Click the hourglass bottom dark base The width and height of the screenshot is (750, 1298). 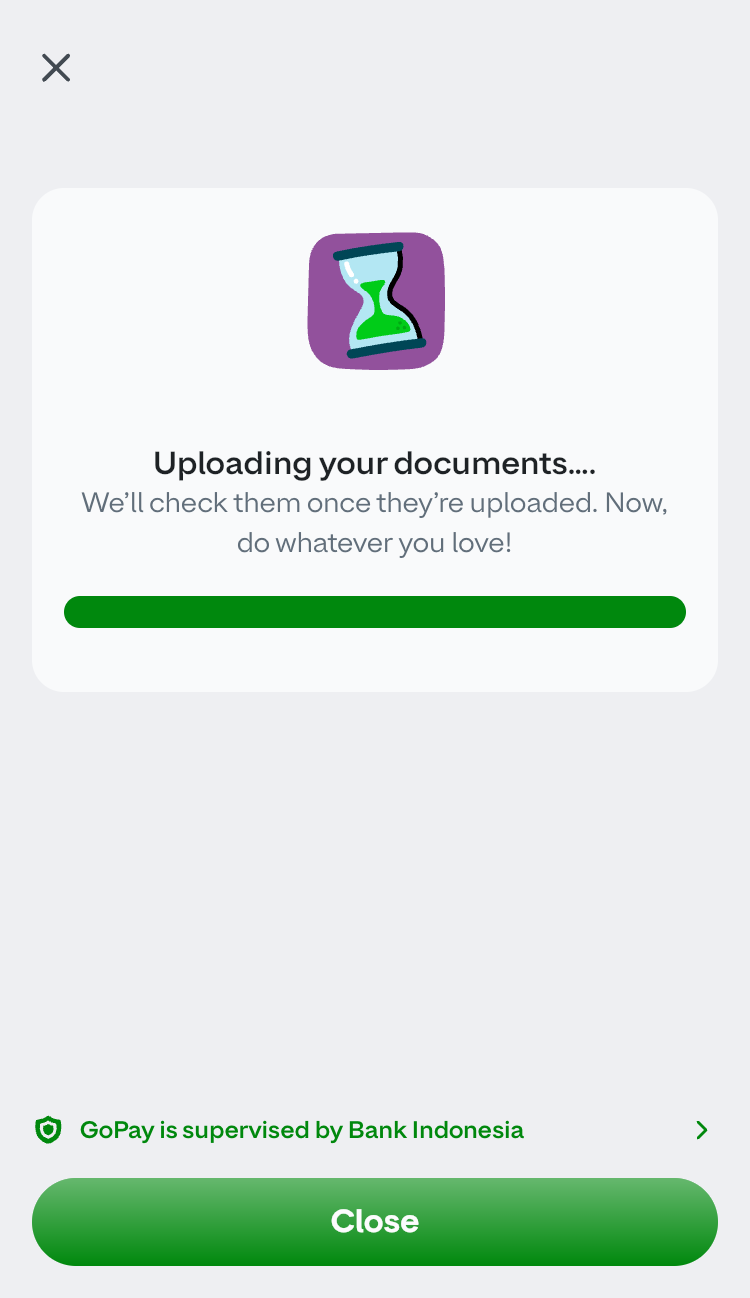click(x=386, y=348)
